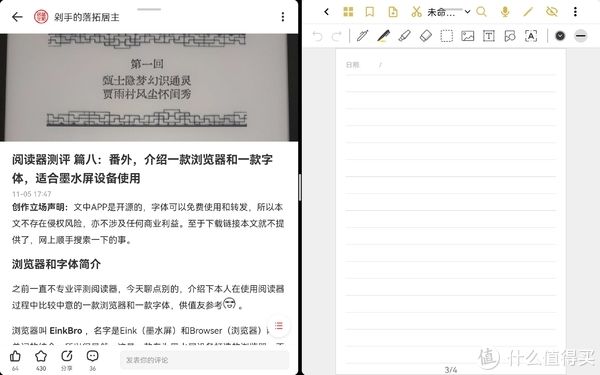Like the article with thumbs-up icon
Viewport: 600px width, 375px height.
click(x=15, y=356)
